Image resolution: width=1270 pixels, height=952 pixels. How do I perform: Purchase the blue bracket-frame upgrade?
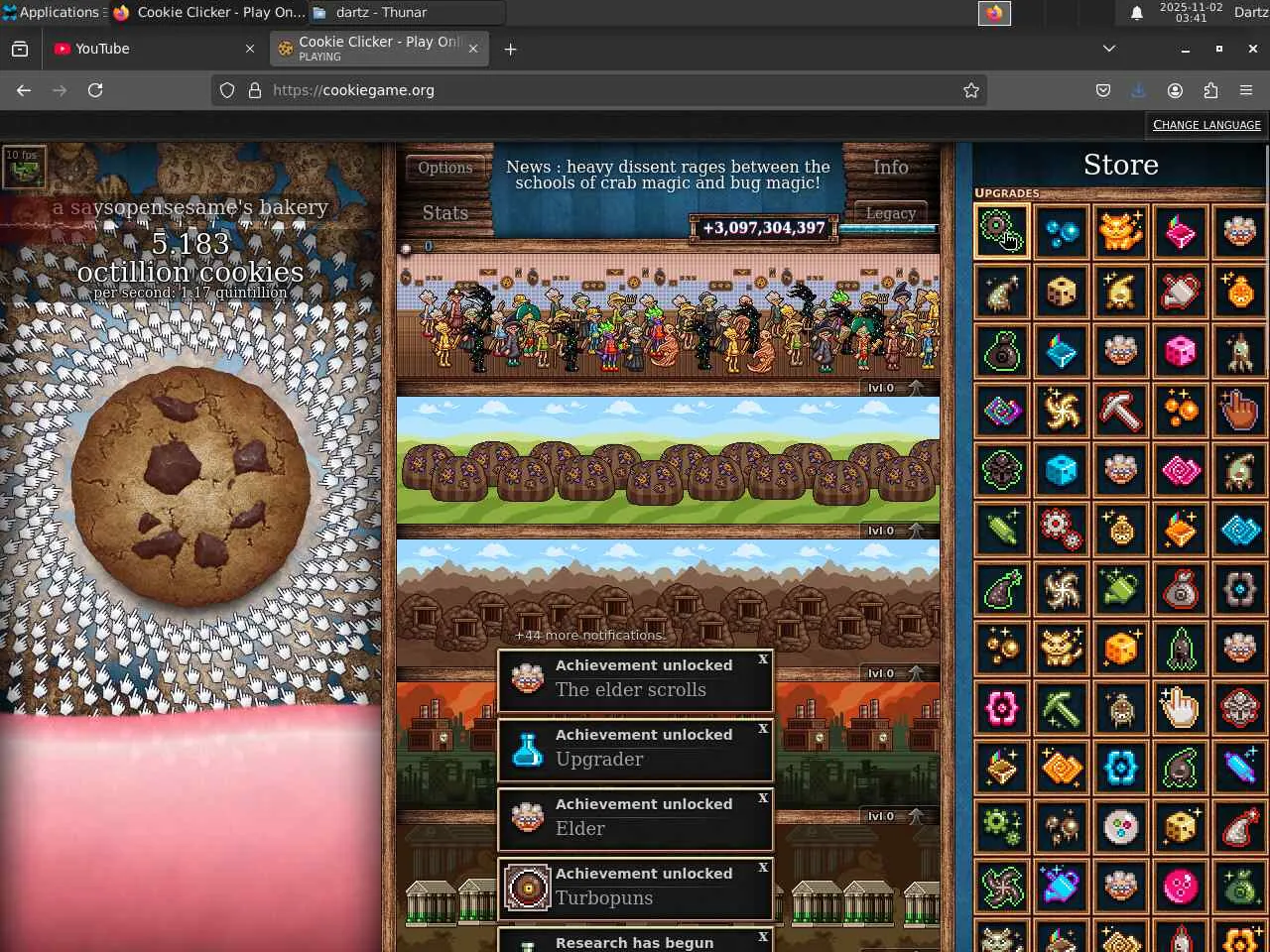pyautogui.click(x=1121, y=768)
